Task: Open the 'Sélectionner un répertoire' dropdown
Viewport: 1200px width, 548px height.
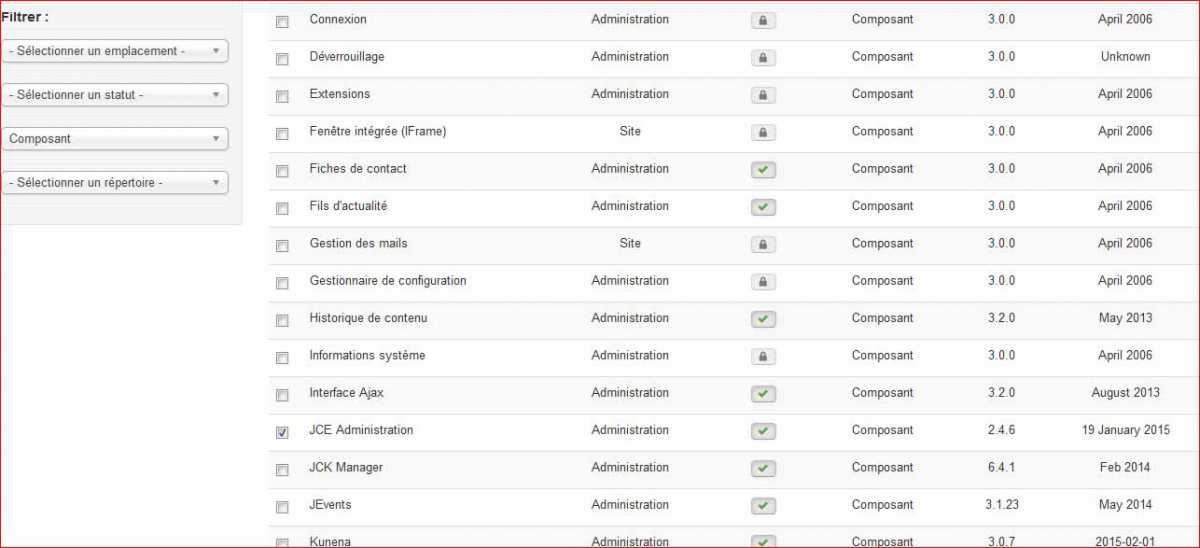Action: 115,183
